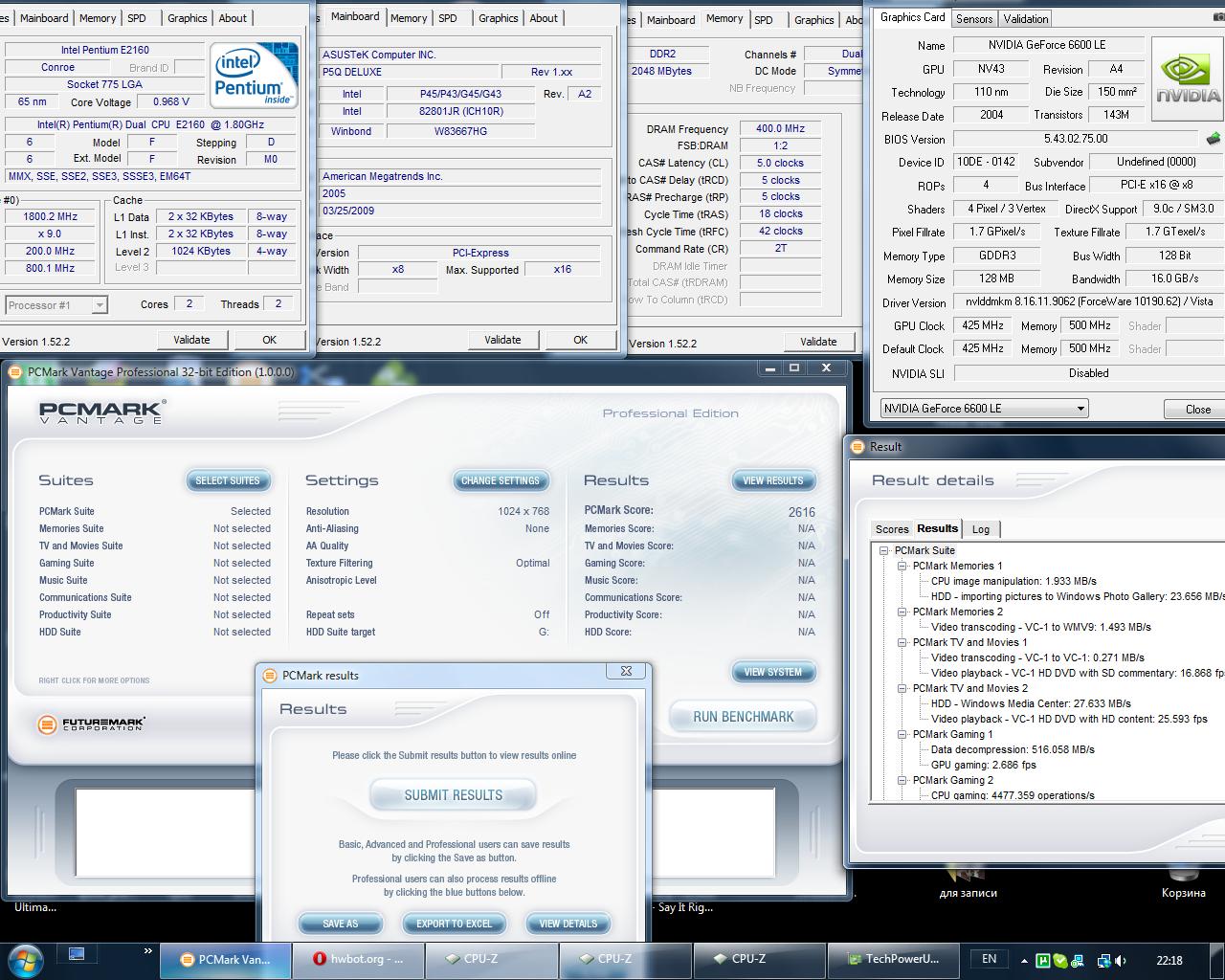Image resolution: width=1225 pixels, height=980 pixels.
Task: Select the CPU image manipulation 1.933 MB/s result
Action: (1013, 581)
